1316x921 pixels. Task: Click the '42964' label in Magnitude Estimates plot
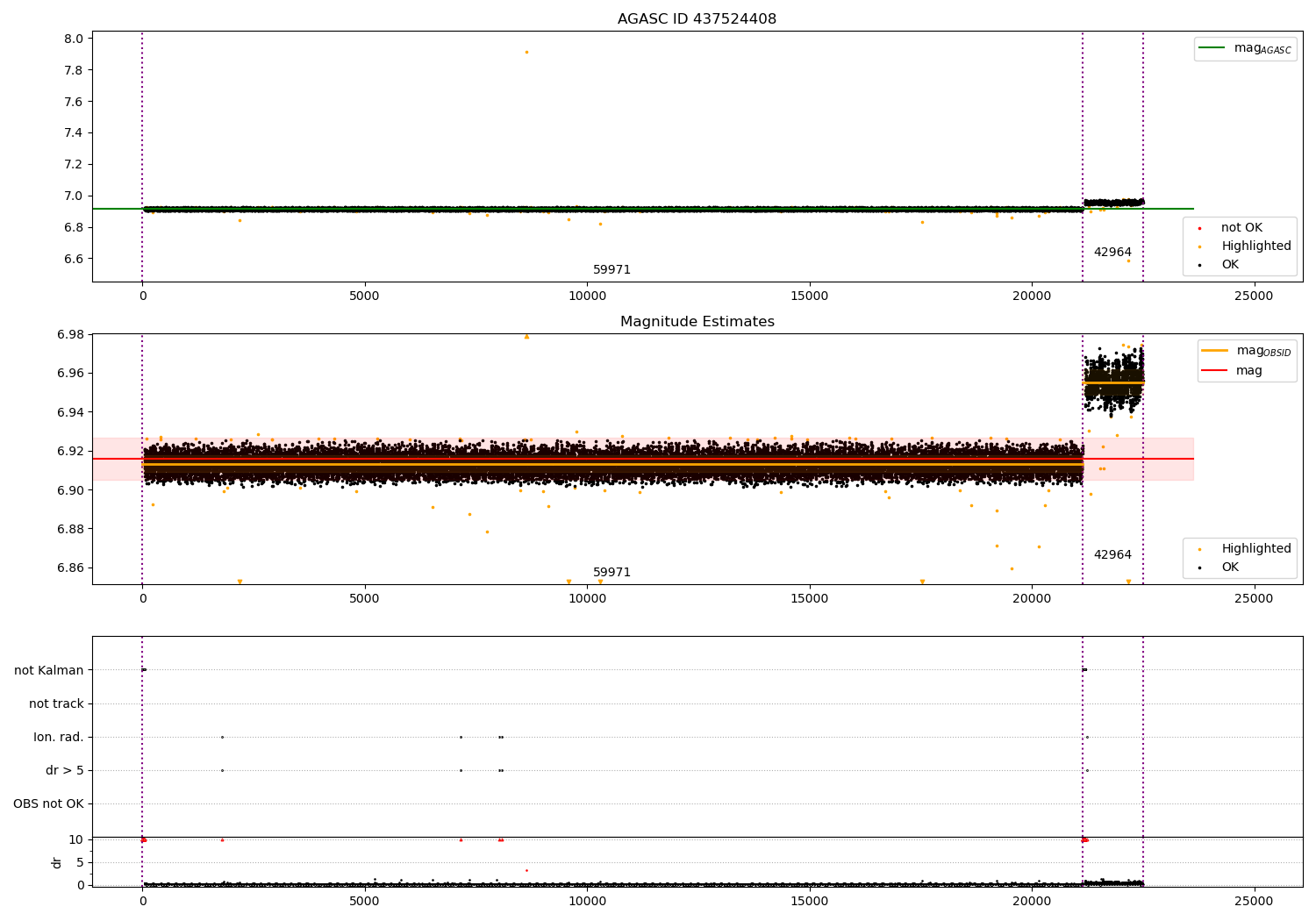[1112, 555]
